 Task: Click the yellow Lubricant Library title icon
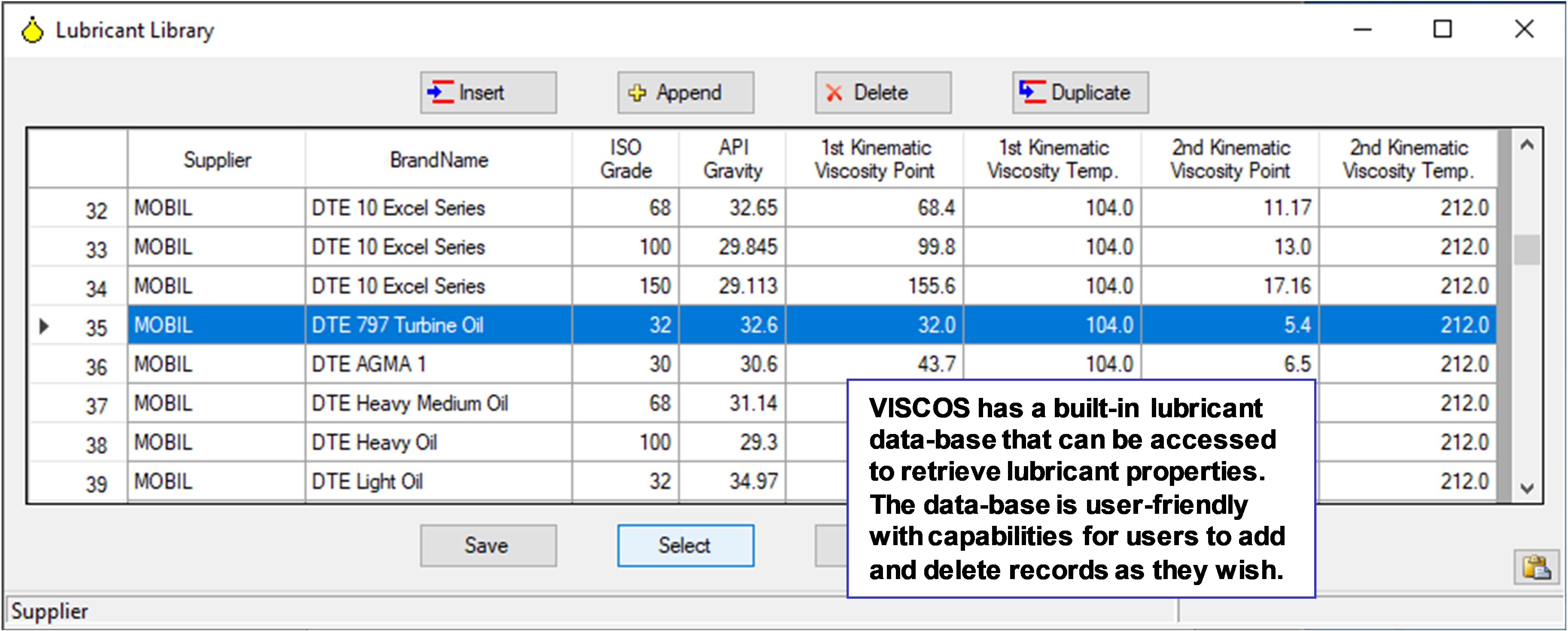pyautogui.click(x=32, y=30)
